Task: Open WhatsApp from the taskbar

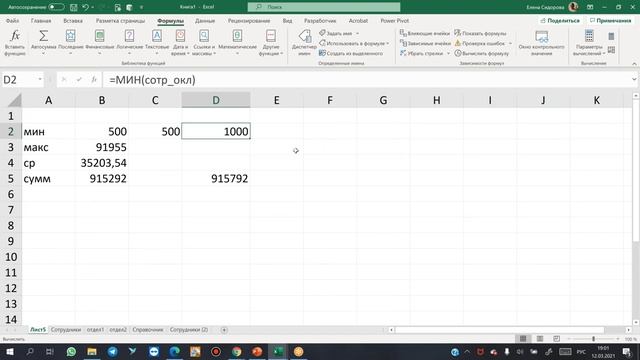Action: [71, 351]
